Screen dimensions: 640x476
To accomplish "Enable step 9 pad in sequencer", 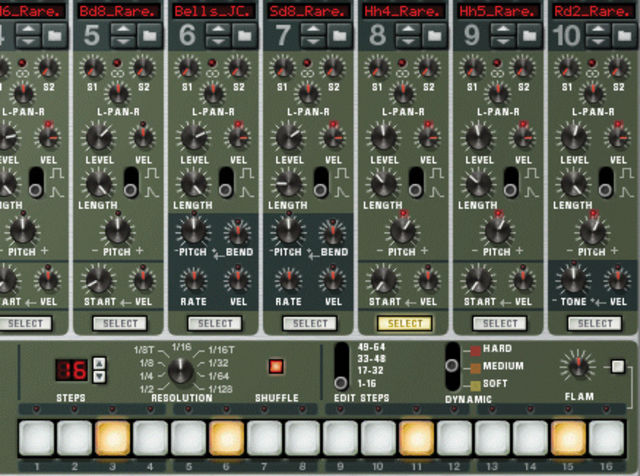I will pos(340,438).
